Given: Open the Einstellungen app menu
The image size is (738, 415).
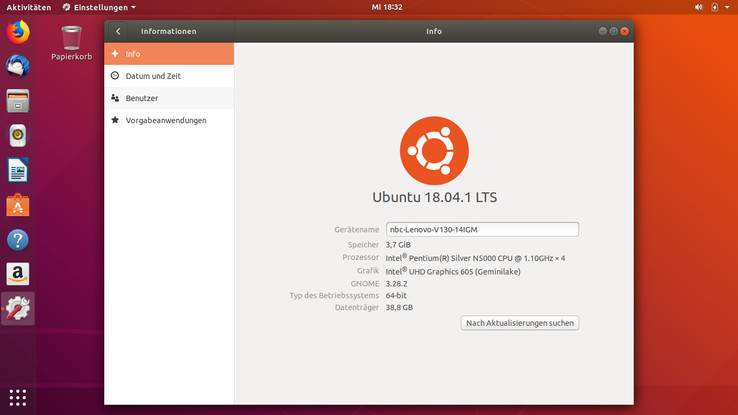Looking at the screenshot, I should click(x=99, y=7).
